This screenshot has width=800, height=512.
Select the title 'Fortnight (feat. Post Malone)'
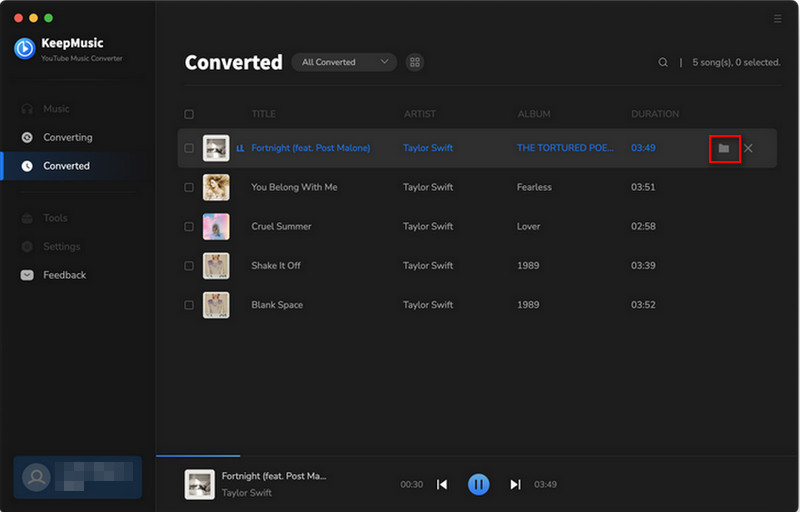pos(311,148)
